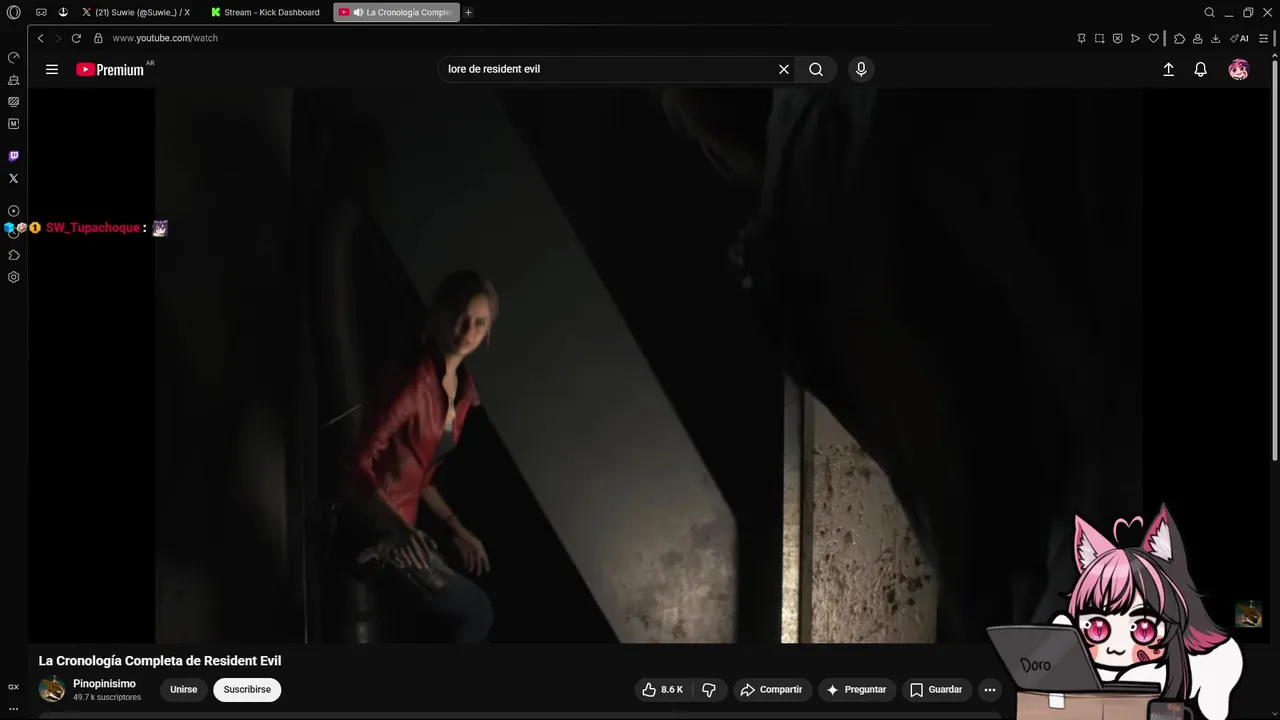Viewport: 1280px width, 720px height.
Task: Open the ad blocker shield icon
Action: pos(1117,38)
